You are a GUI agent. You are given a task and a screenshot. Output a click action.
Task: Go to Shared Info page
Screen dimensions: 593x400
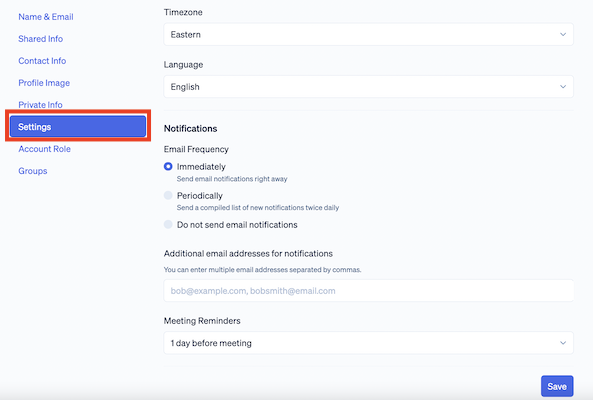click(x=40, y=39)
